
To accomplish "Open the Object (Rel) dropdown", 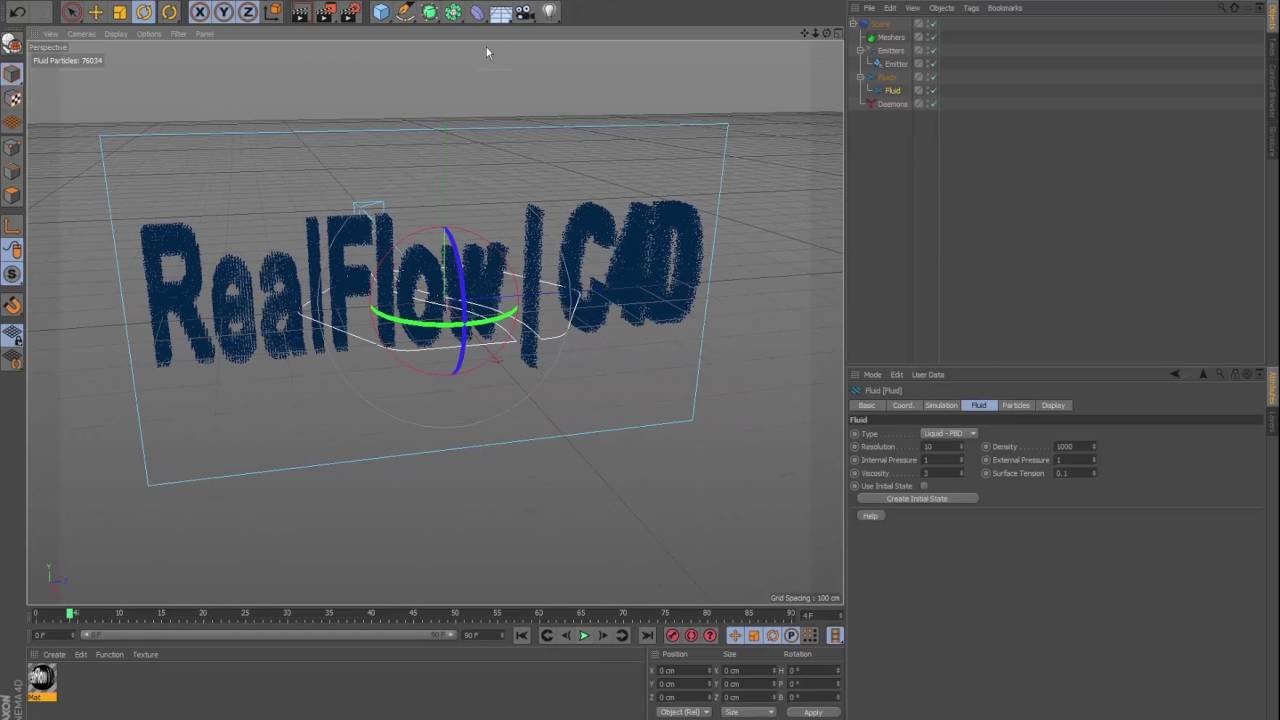I will [684, 712].
